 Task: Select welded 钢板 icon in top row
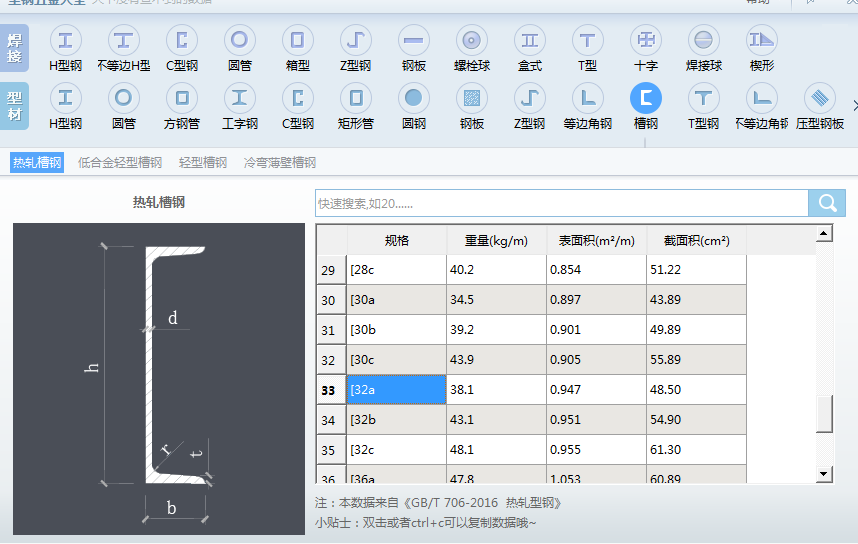(414, 40)
